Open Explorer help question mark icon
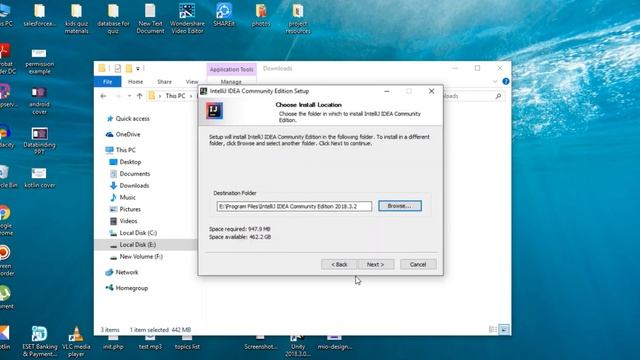 click(x=506, y=81)
